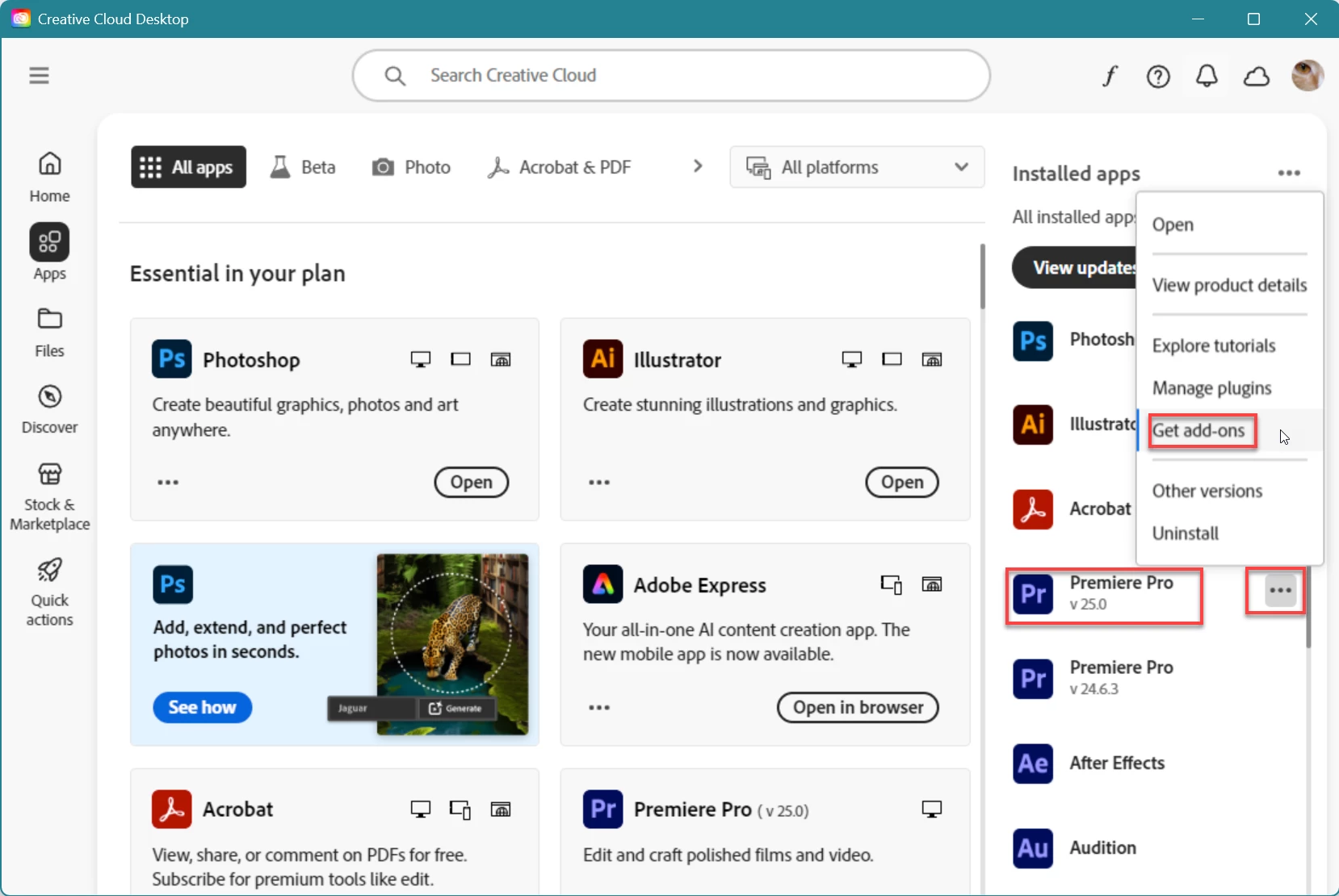Screen dimensions: 1339x896
Task: Click After Effects icon in Installed apps
Action: click(x=1033, y=764)
